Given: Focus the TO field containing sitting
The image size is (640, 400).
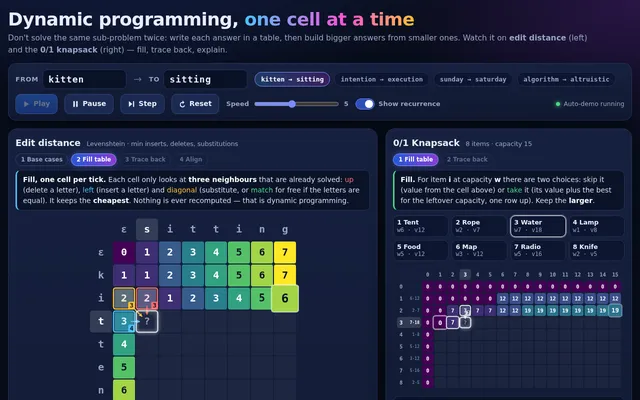Looking at the screenshot, I should tap(205, 79).
